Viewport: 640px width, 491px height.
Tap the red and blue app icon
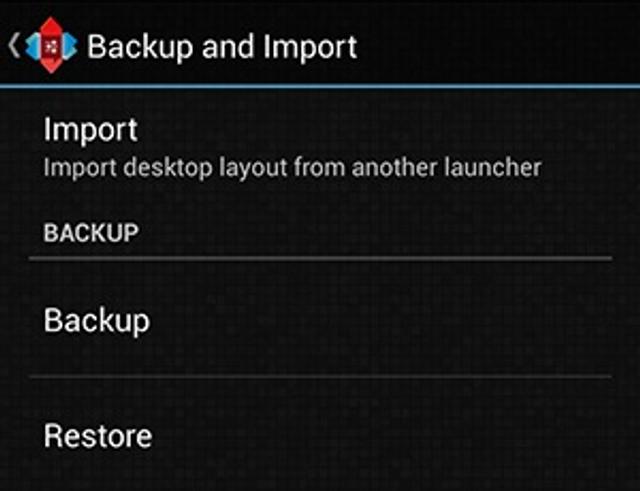[x=50, y=46]
